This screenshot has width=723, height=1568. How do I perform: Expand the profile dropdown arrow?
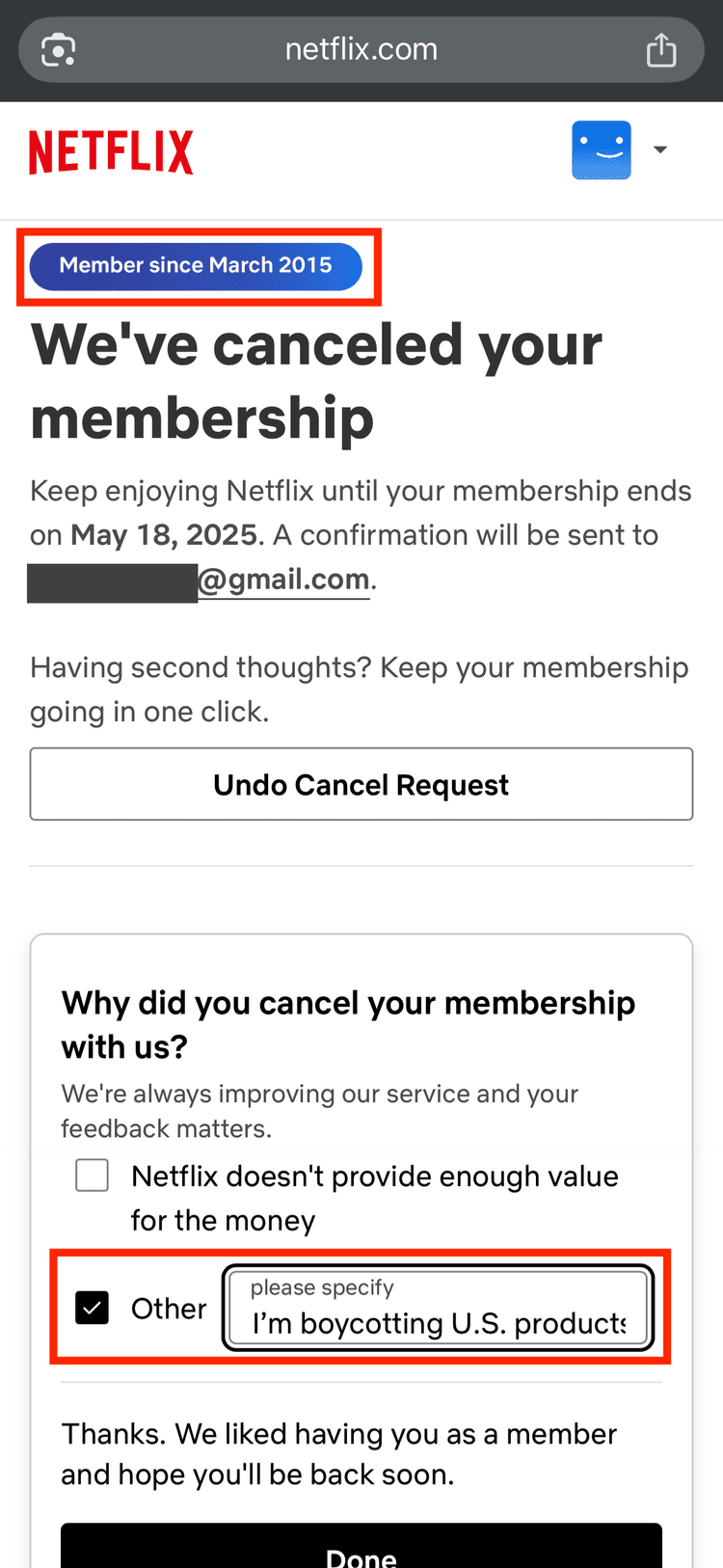click(x=660, y=149)
